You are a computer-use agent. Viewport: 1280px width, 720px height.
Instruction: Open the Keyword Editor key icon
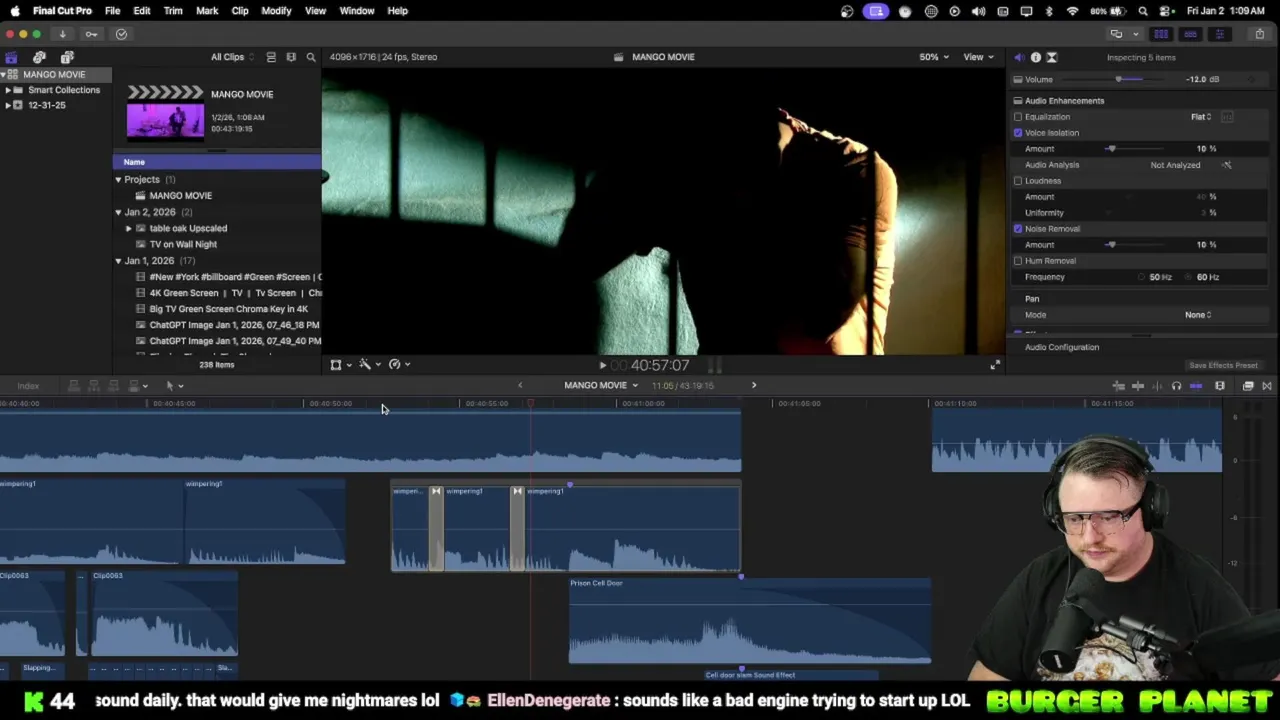[91, 34]
